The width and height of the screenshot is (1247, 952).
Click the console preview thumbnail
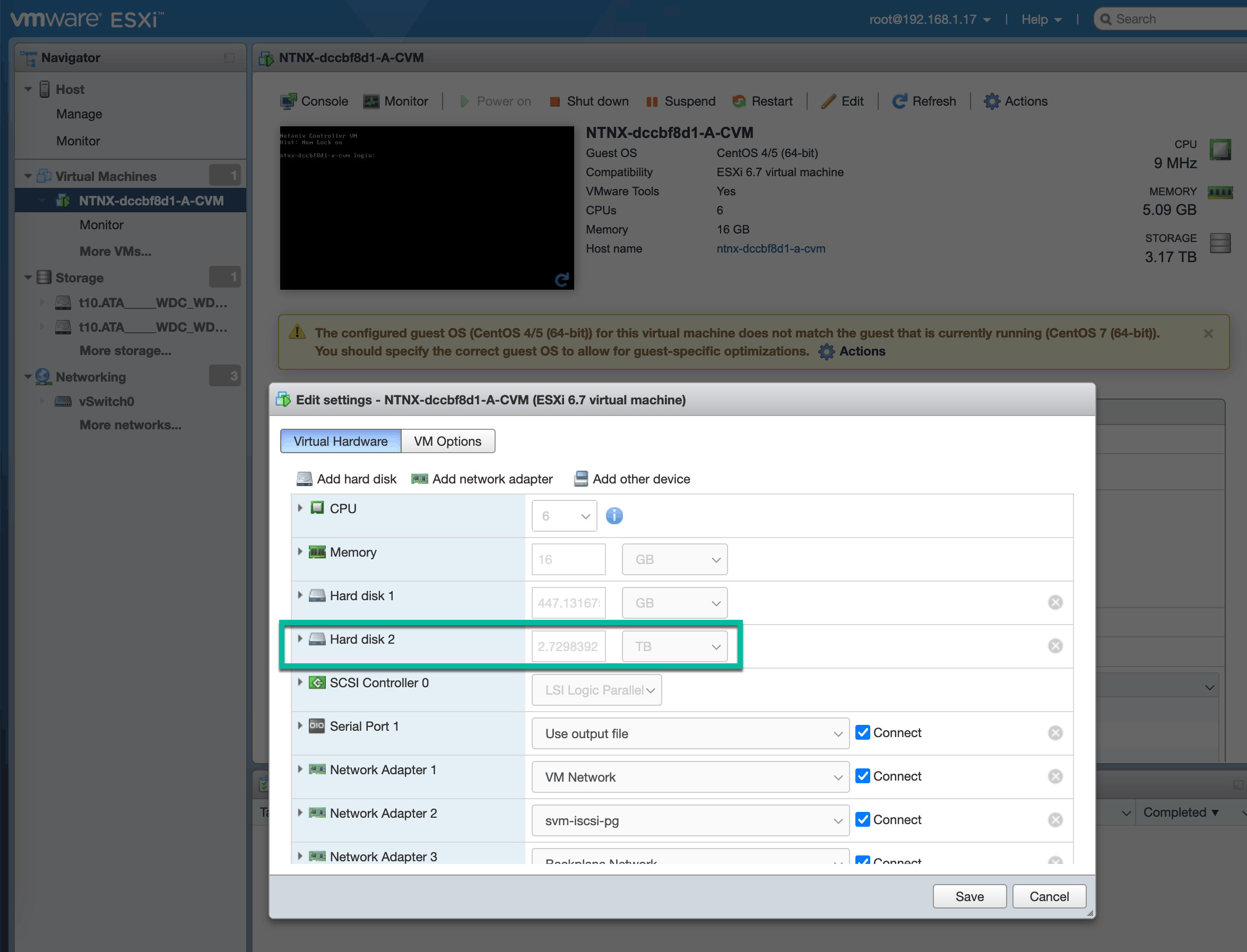(426, 208)
